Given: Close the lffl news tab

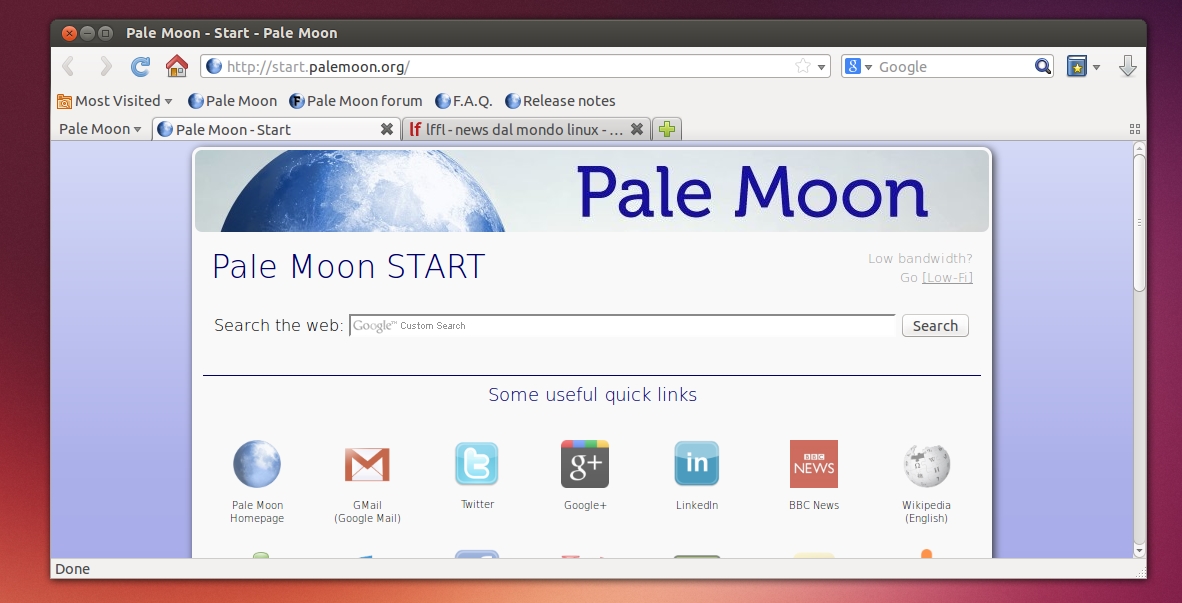Looking at the screenshot, I should [x=637, y=129].
